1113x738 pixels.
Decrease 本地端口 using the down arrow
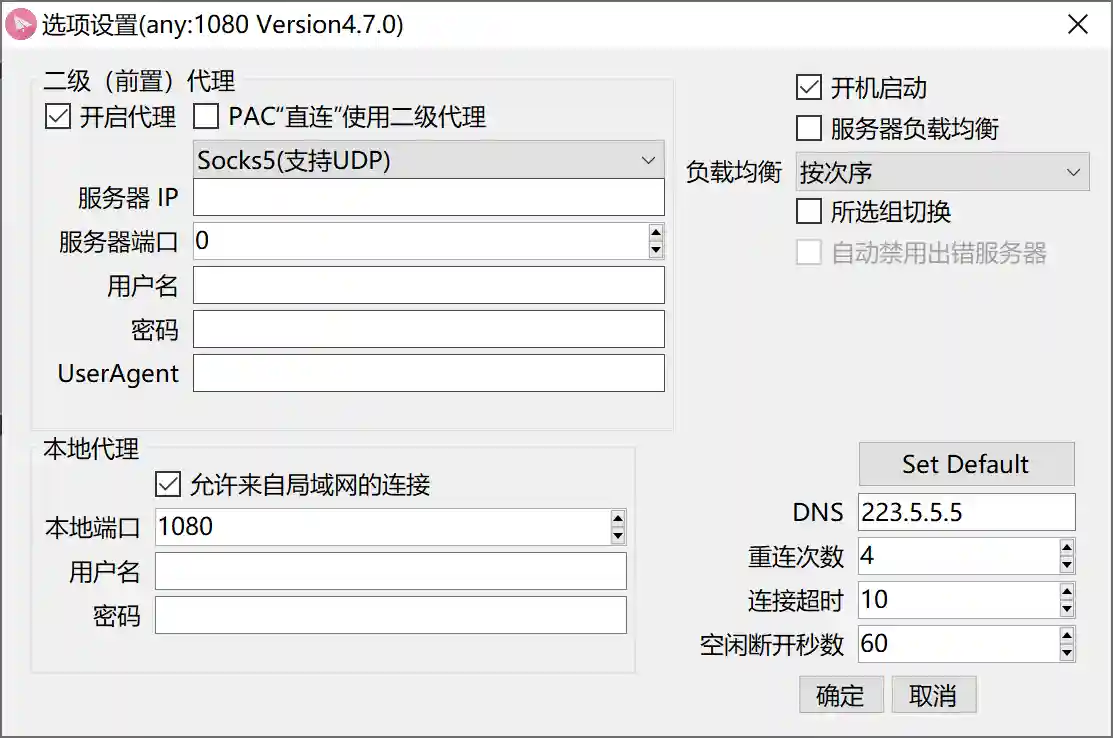pyautogui.click(x=618, y=536)
